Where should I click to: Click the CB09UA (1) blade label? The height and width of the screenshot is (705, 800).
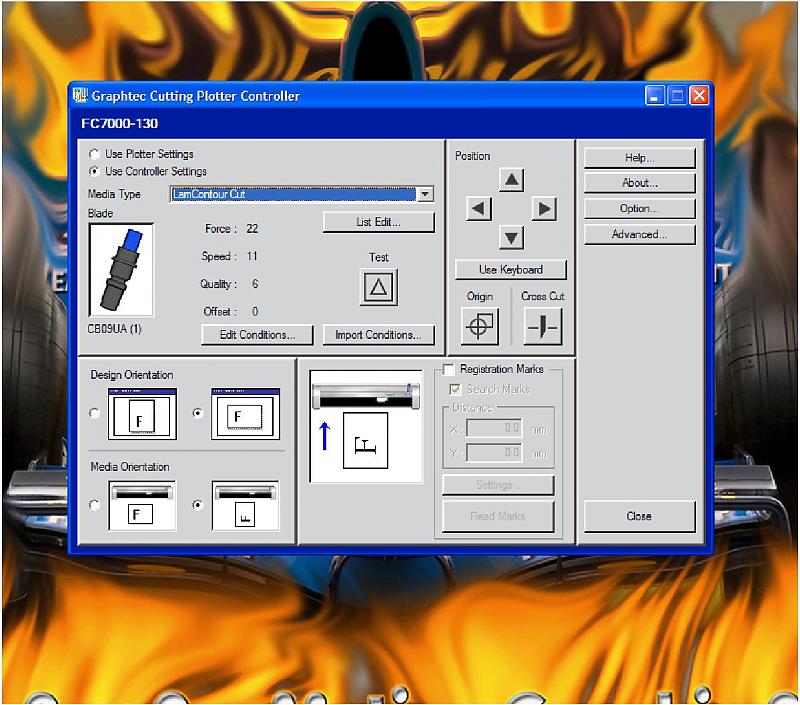click(115, 329)
